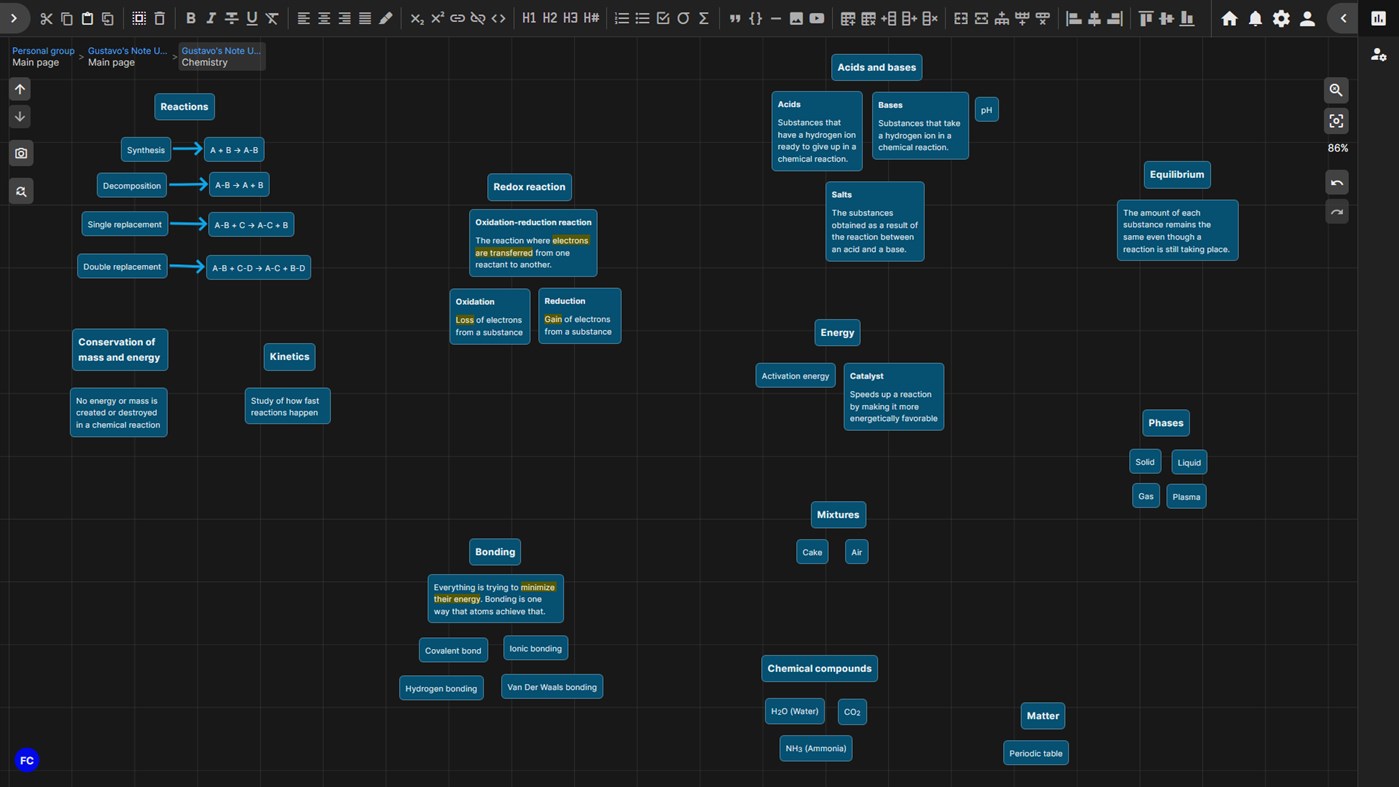Screen dimensions: 1399x787
Task: Insert a table from the toolbar
Action: pos(845,18)
